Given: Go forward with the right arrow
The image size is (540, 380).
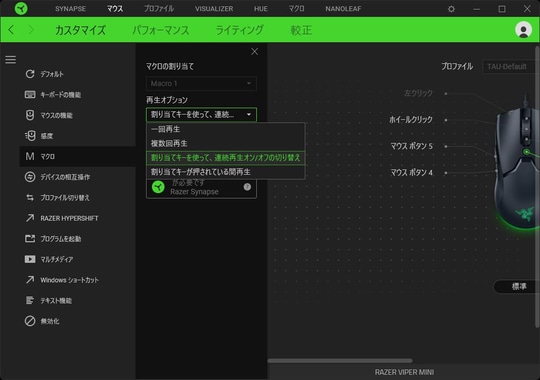Looking at the screenshot, I should click(x=31, y=30).
